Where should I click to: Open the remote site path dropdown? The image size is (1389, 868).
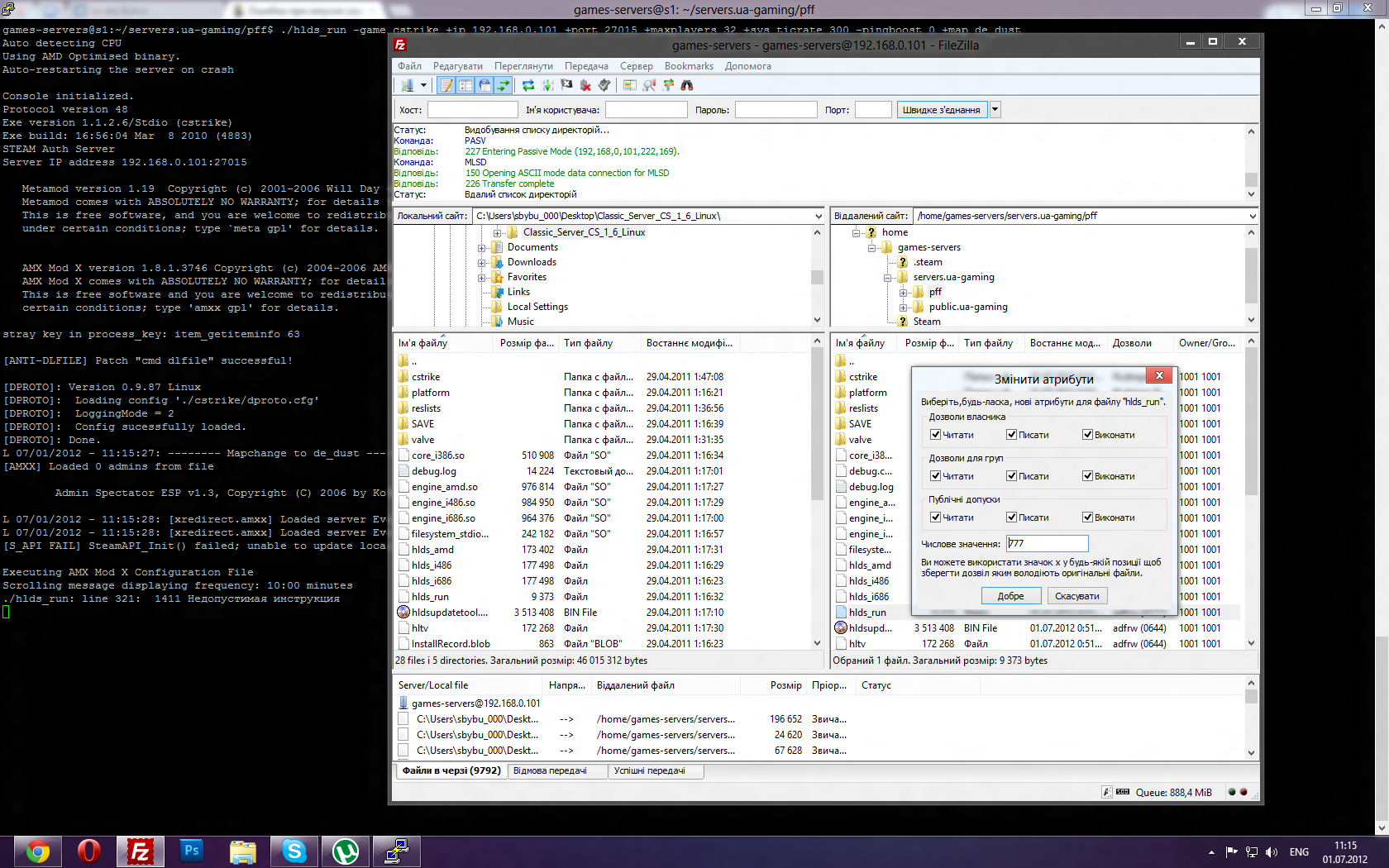[1253, 217]
